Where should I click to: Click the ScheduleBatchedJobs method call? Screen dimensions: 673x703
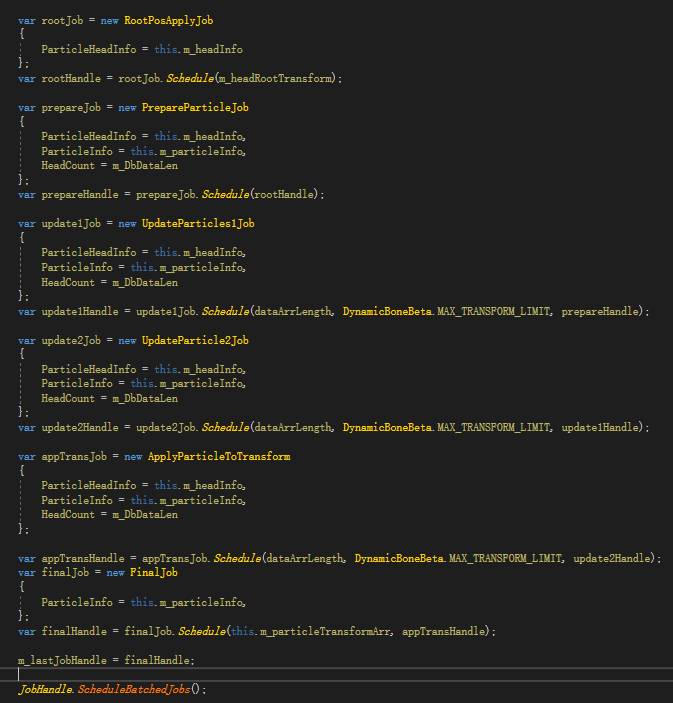click(134, 689)
